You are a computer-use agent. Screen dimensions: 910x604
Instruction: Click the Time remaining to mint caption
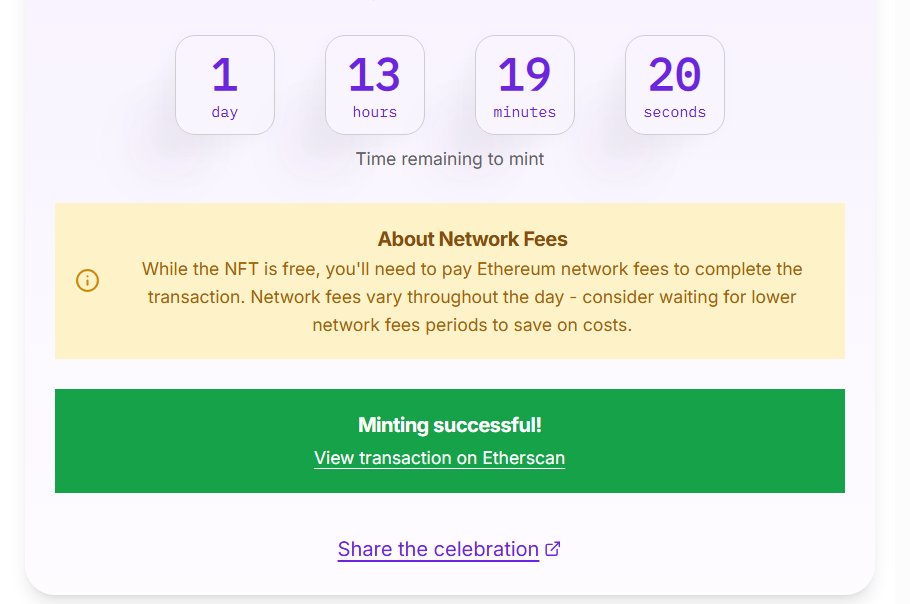click(450, 159)
